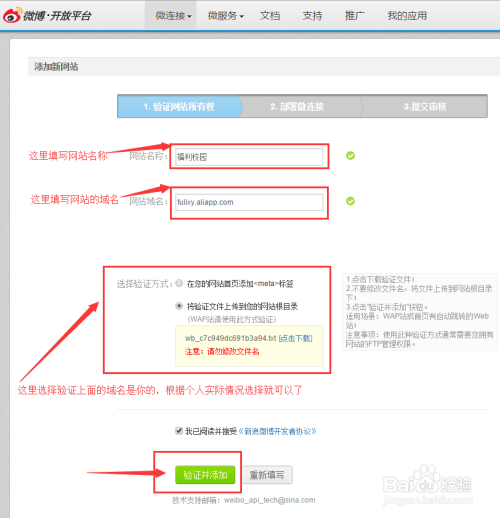Viewport: 500px width, 518px height.
Task: Click the 网站名称 input field
Action: 249,157
